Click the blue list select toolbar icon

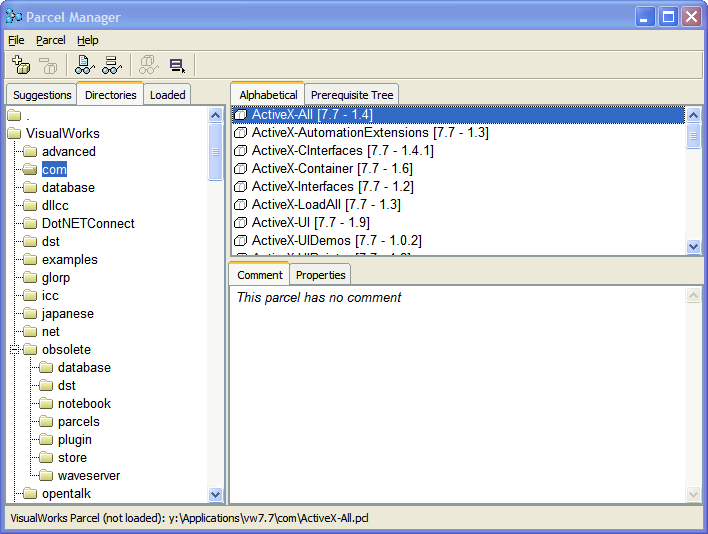click(177, 65)
